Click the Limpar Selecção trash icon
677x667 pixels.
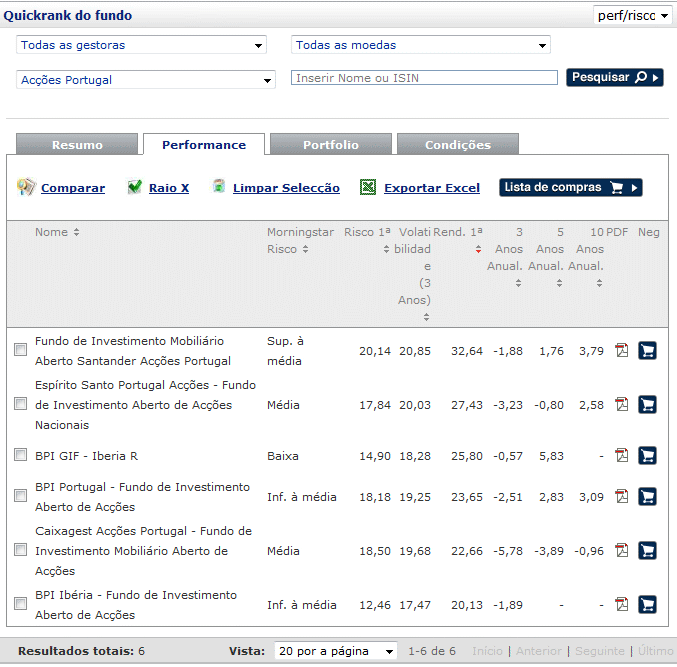219,186
